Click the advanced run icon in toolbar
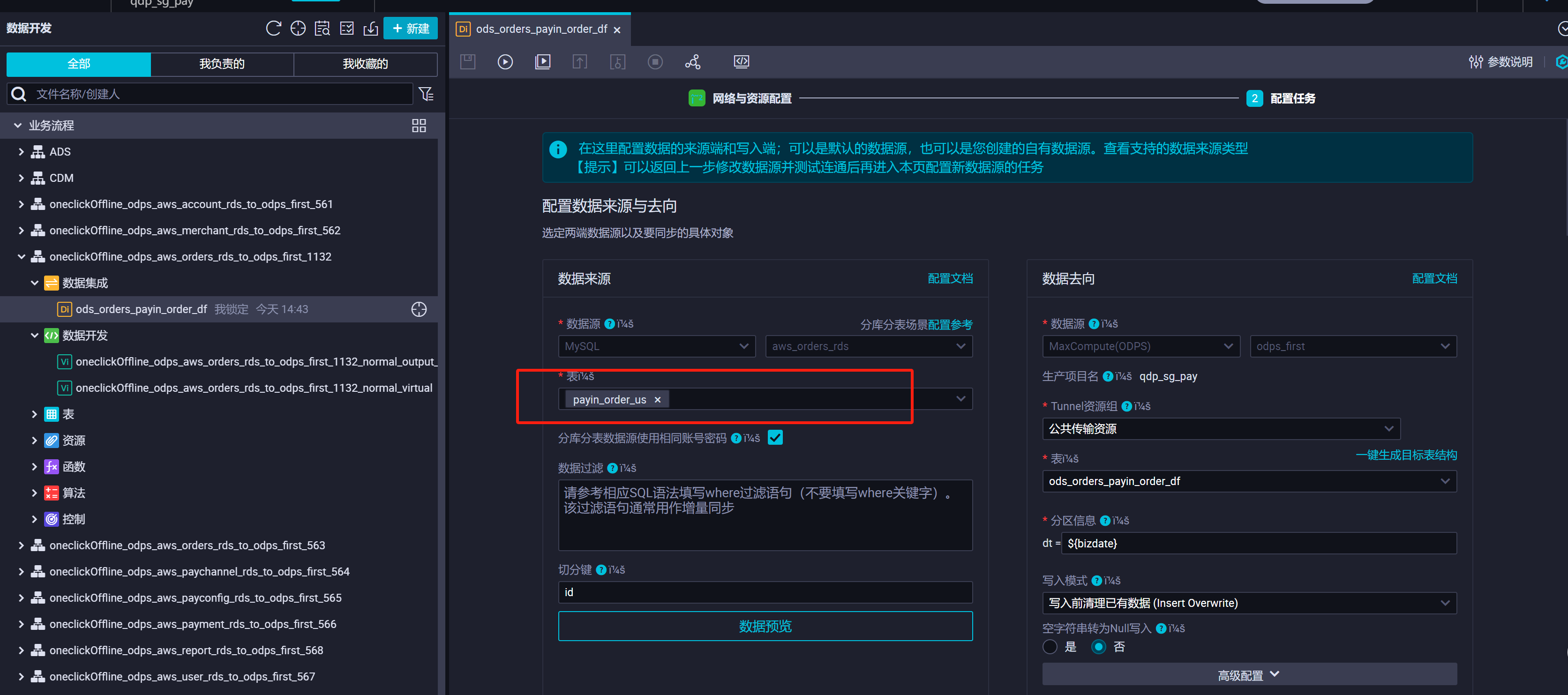1568x695 pixels. click(543, 62)
